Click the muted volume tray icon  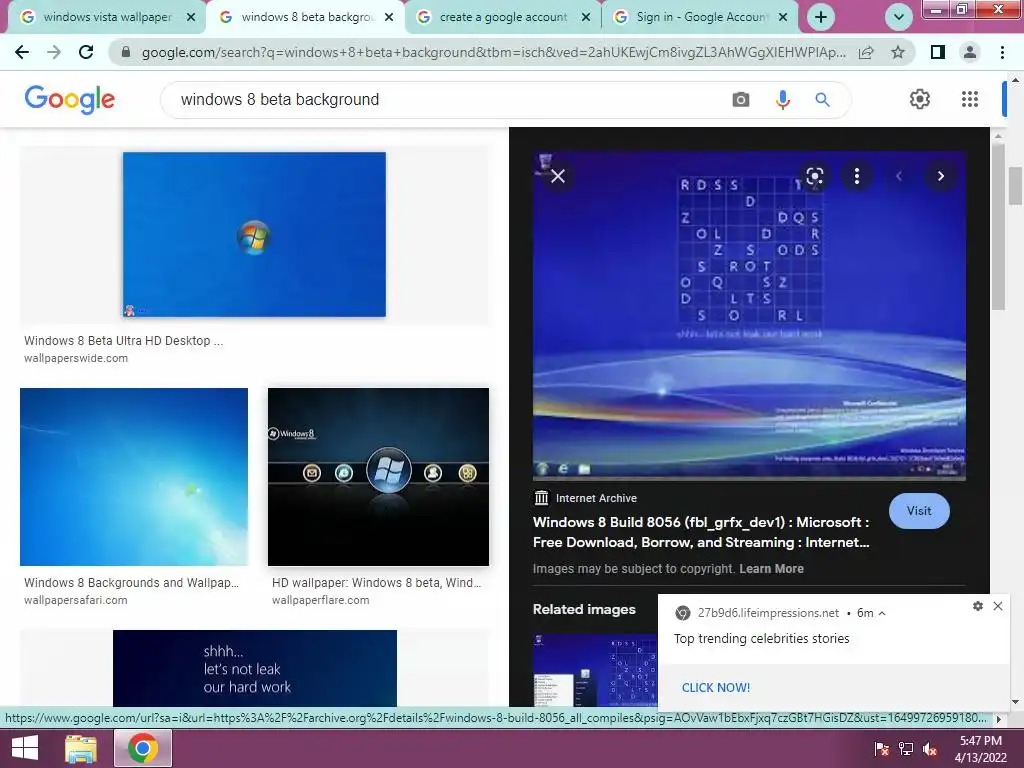(x=930, y=749)
